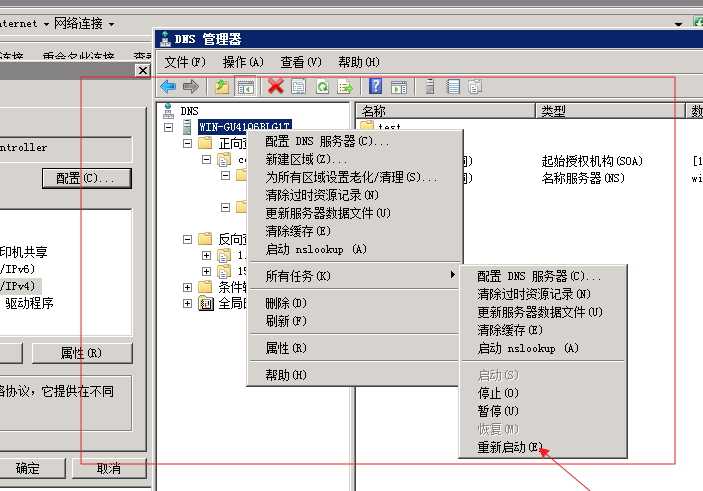Open the 查看(V) menu
Viewport: 703px width, 491px height.
click(301, 62)
